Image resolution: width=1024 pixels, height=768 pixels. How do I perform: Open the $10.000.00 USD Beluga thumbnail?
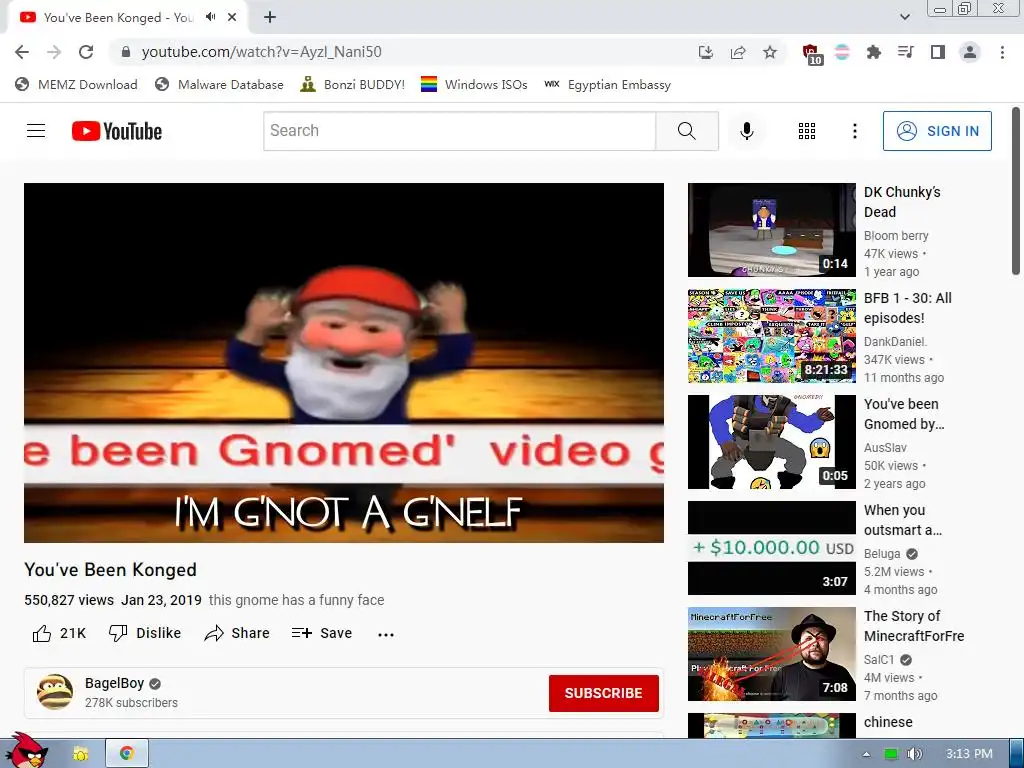click(x=771, y=548)
